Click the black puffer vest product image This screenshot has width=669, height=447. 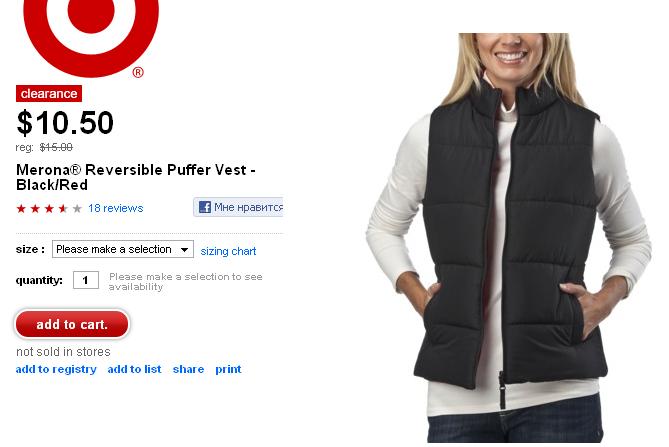(x=509, y=238)
